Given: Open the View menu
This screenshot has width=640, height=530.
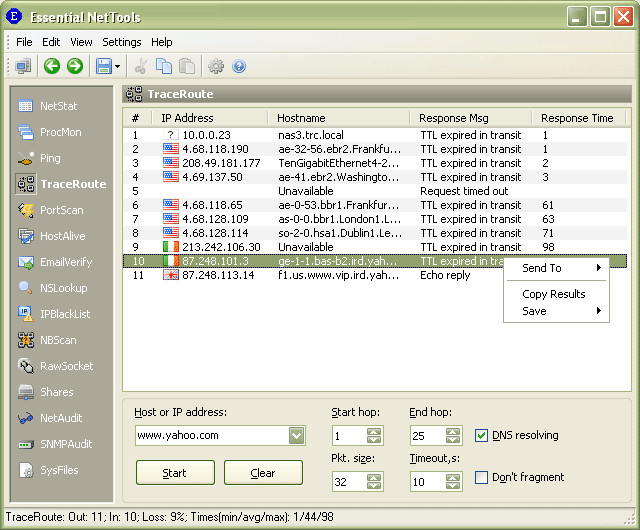Looking at the screenshot, I should tap(81, 42).
